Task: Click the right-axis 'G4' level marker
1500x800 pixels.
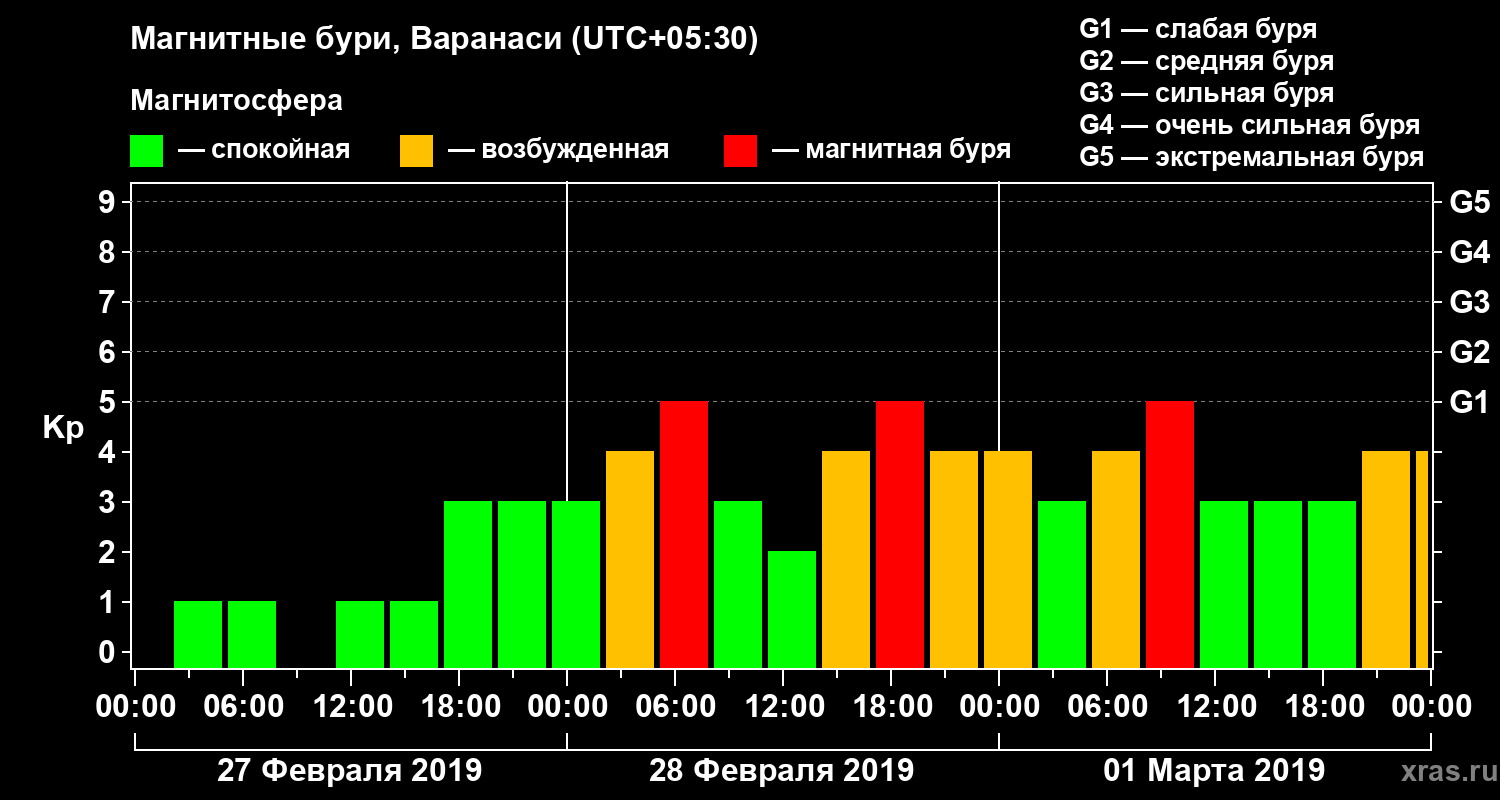Action: pos(1469,252)
